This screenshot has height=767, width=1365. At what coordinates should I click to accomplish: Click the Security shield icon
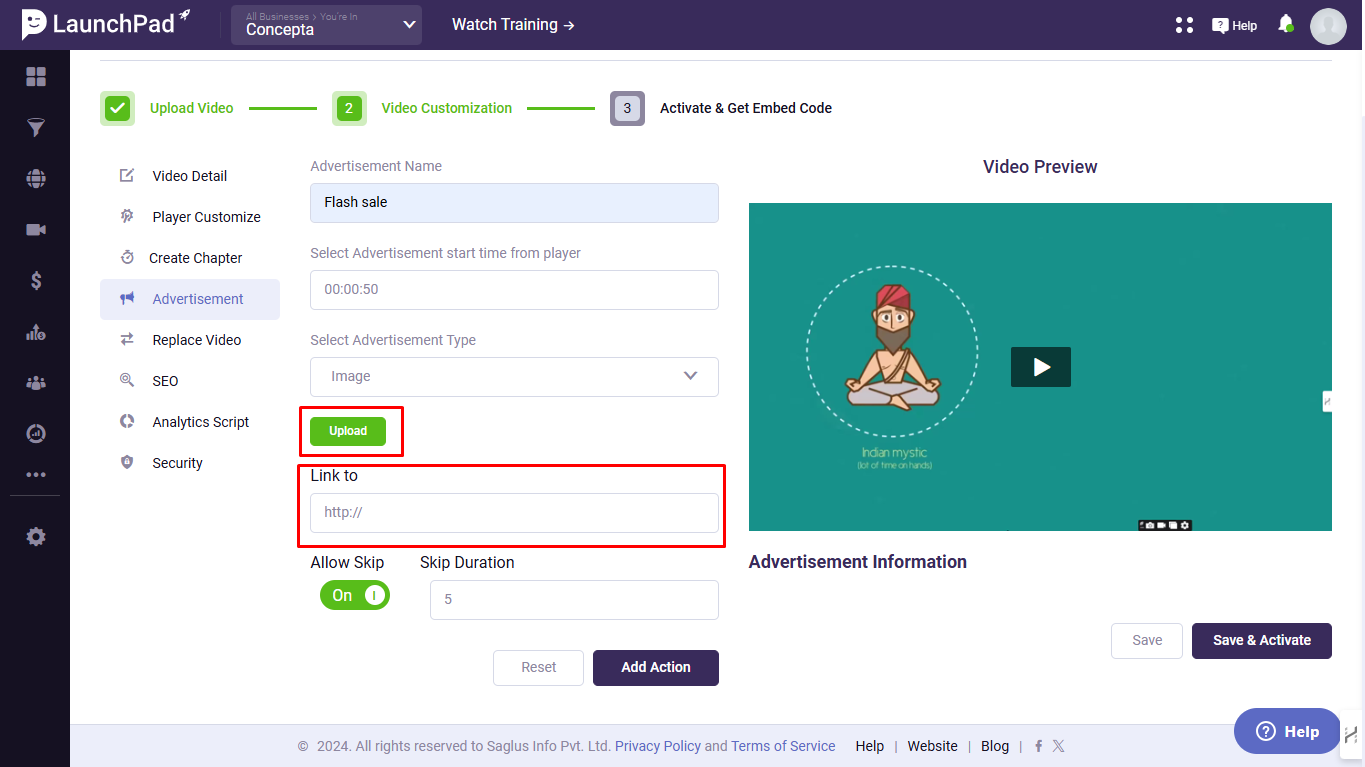[x=127, y=463]
